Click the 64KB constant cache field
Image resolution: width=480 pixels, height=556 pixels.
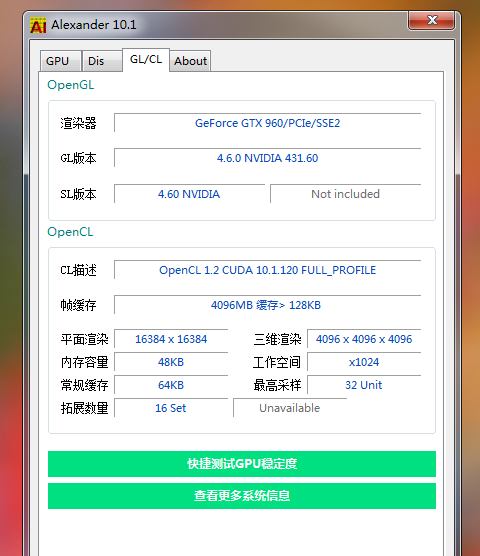point(171,385)
